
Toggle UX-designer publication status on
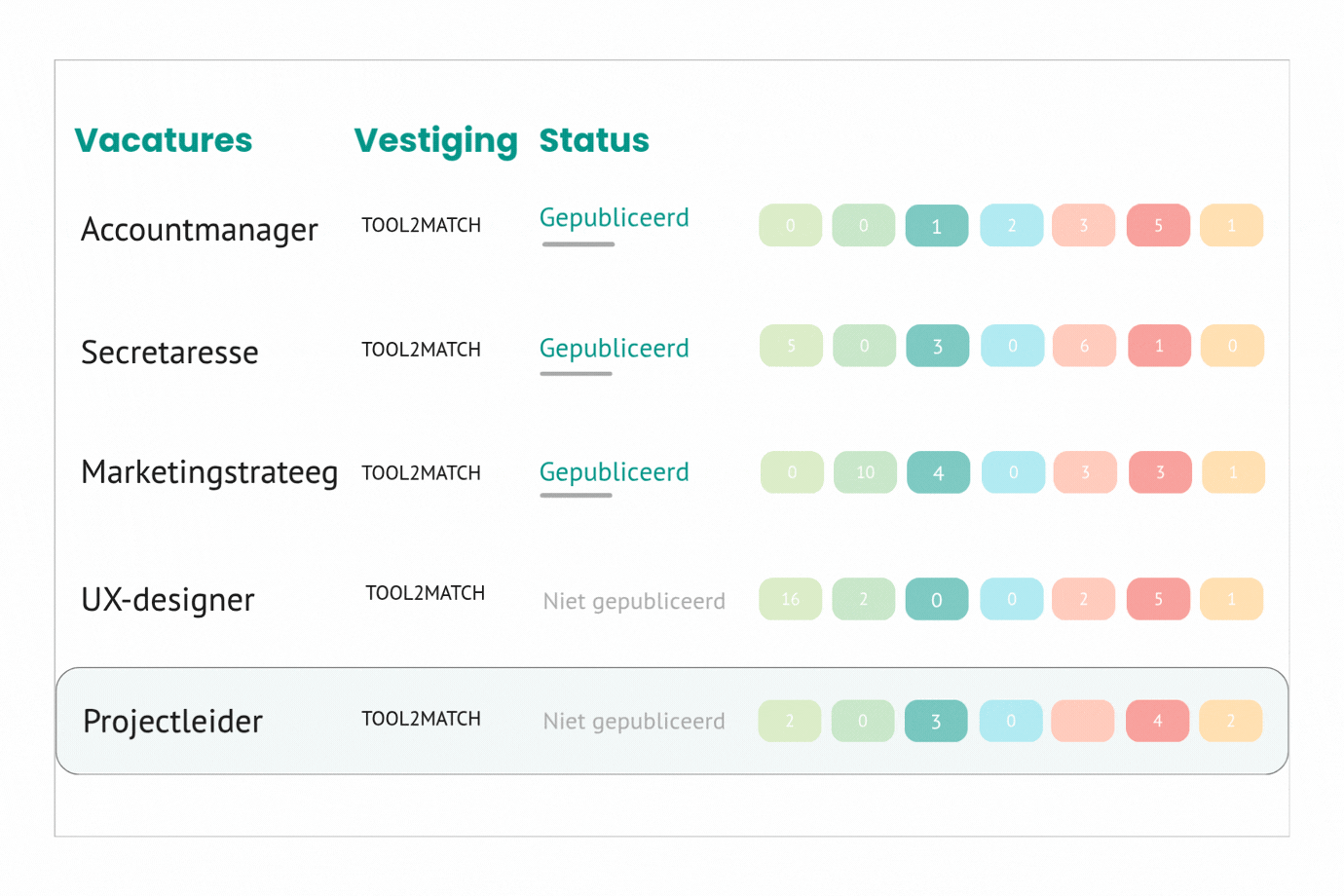point(633,601)
